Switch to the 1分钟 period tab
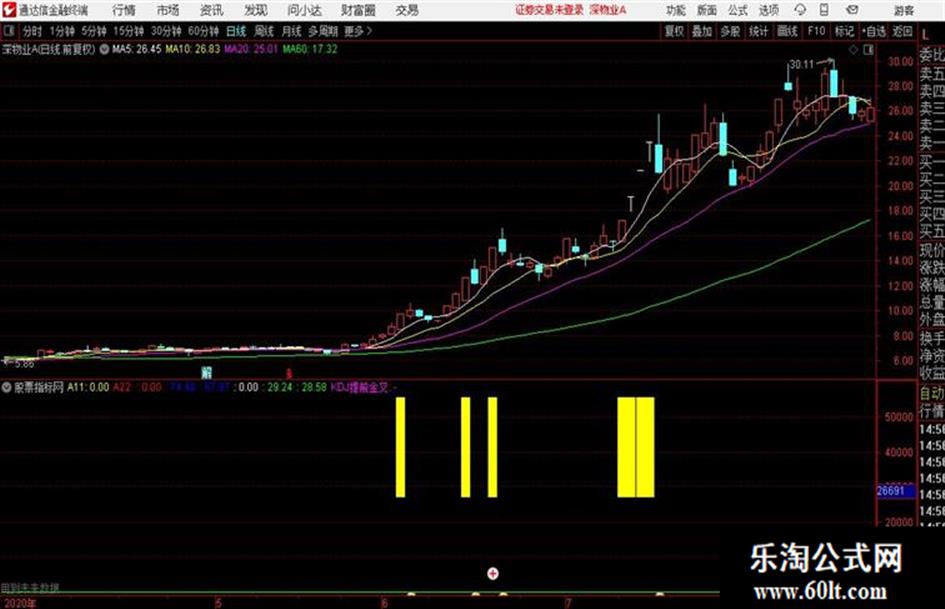The width and height of the screenshot is (945, 609). click(x=62, y=31)
